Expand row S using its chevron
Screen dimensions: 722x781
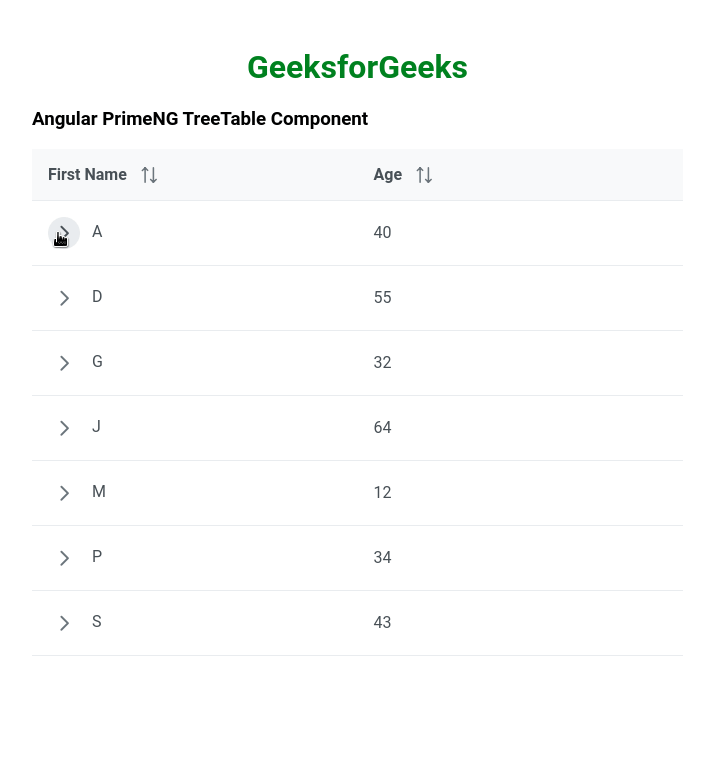pyautogui.click(x=64, y=623)
